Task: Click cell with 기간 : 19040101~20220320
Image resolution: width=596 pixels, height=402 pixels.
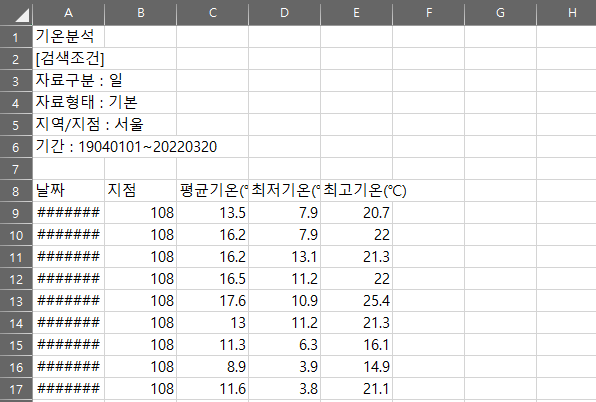Action: pyautogui.click(x=68, y=147)
